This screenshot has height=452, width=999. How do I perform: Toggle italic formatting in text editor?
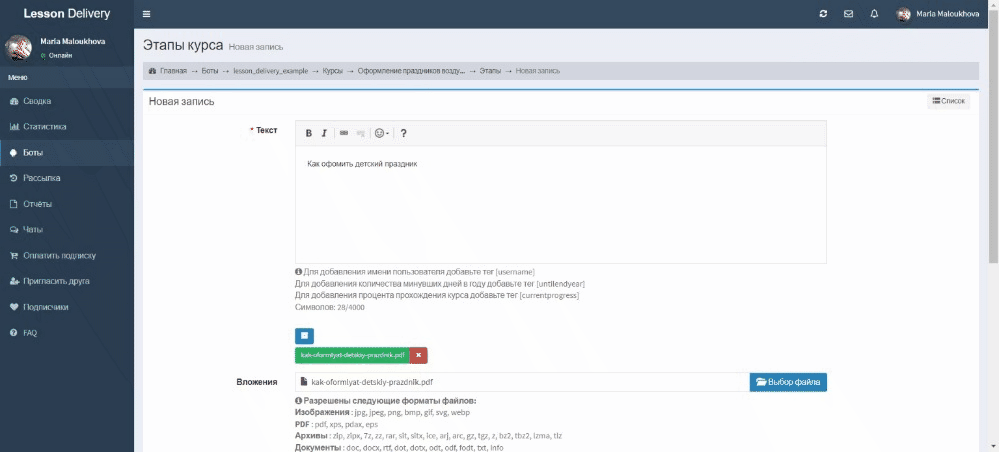[x=324, y=133]
